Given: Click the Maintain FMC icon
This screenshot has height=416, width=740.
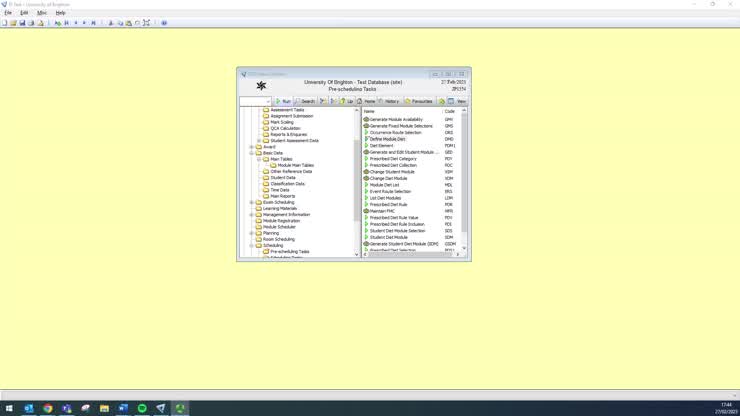Looking at the screenshot, I should (366, 211).
